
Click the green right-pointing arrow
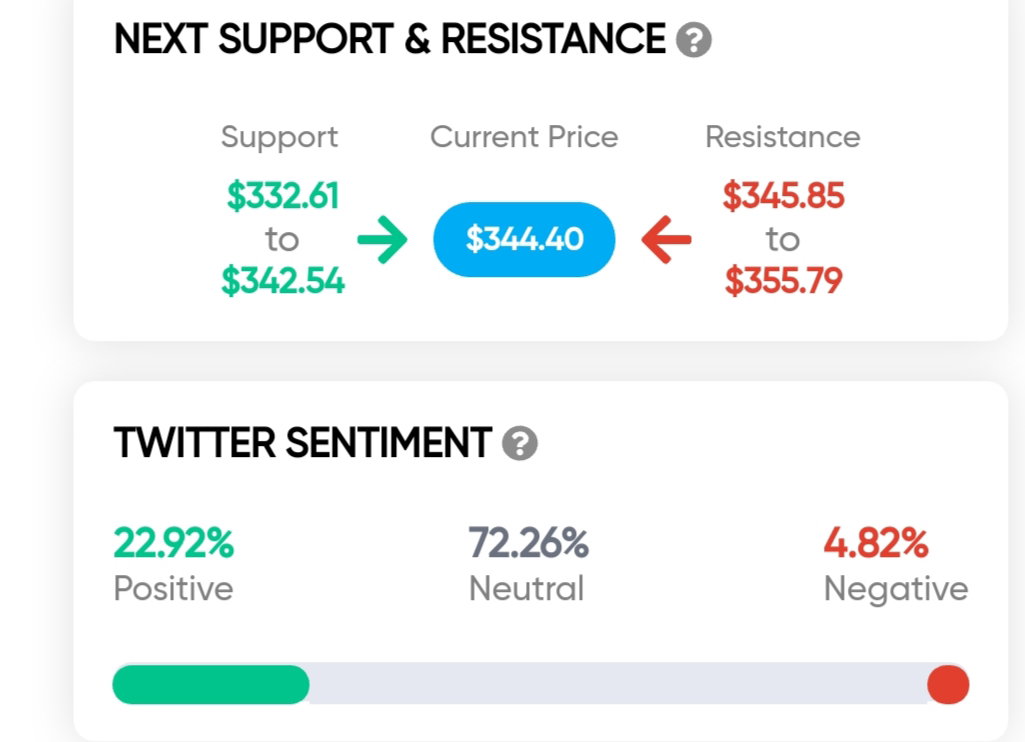[382, 239]
